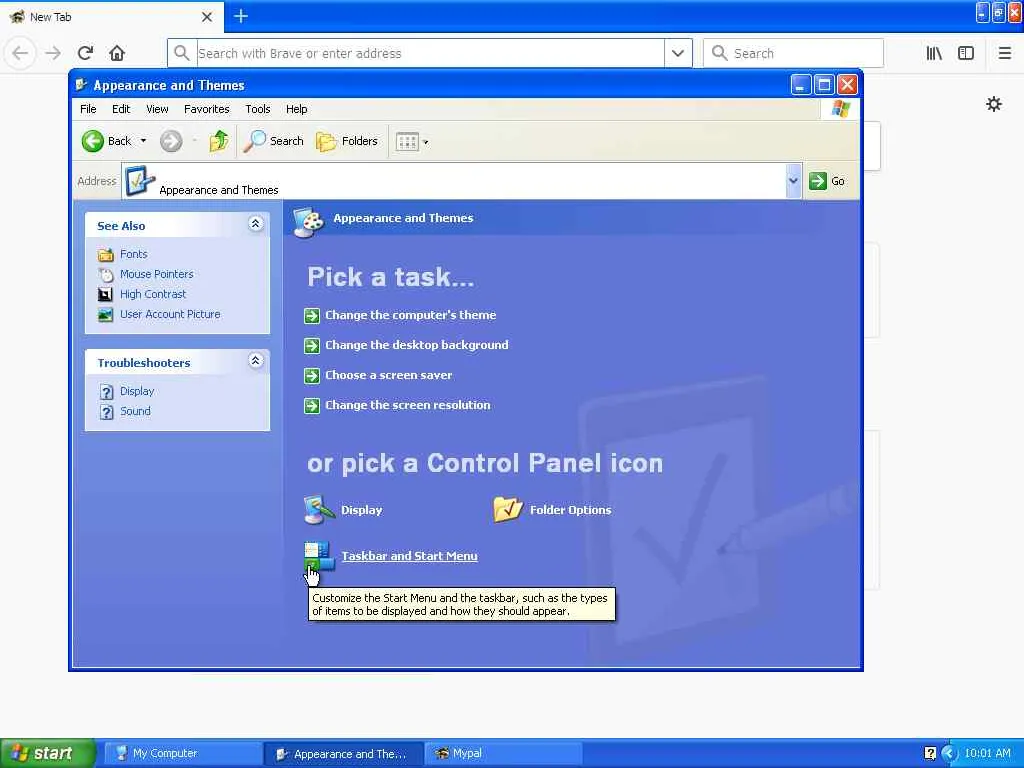Viewport: 1024px width, 768px height.
Task: Open the Favorites menu
Action: point(206,109)
